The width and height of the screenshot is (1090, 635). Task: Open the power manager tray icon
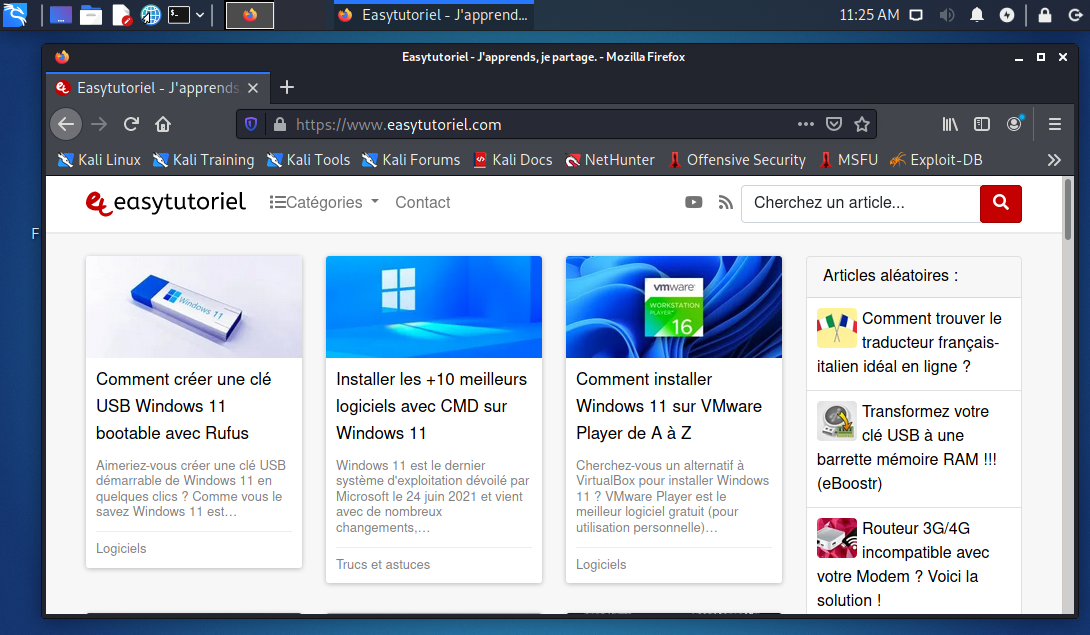click(x=1007, y=15)
